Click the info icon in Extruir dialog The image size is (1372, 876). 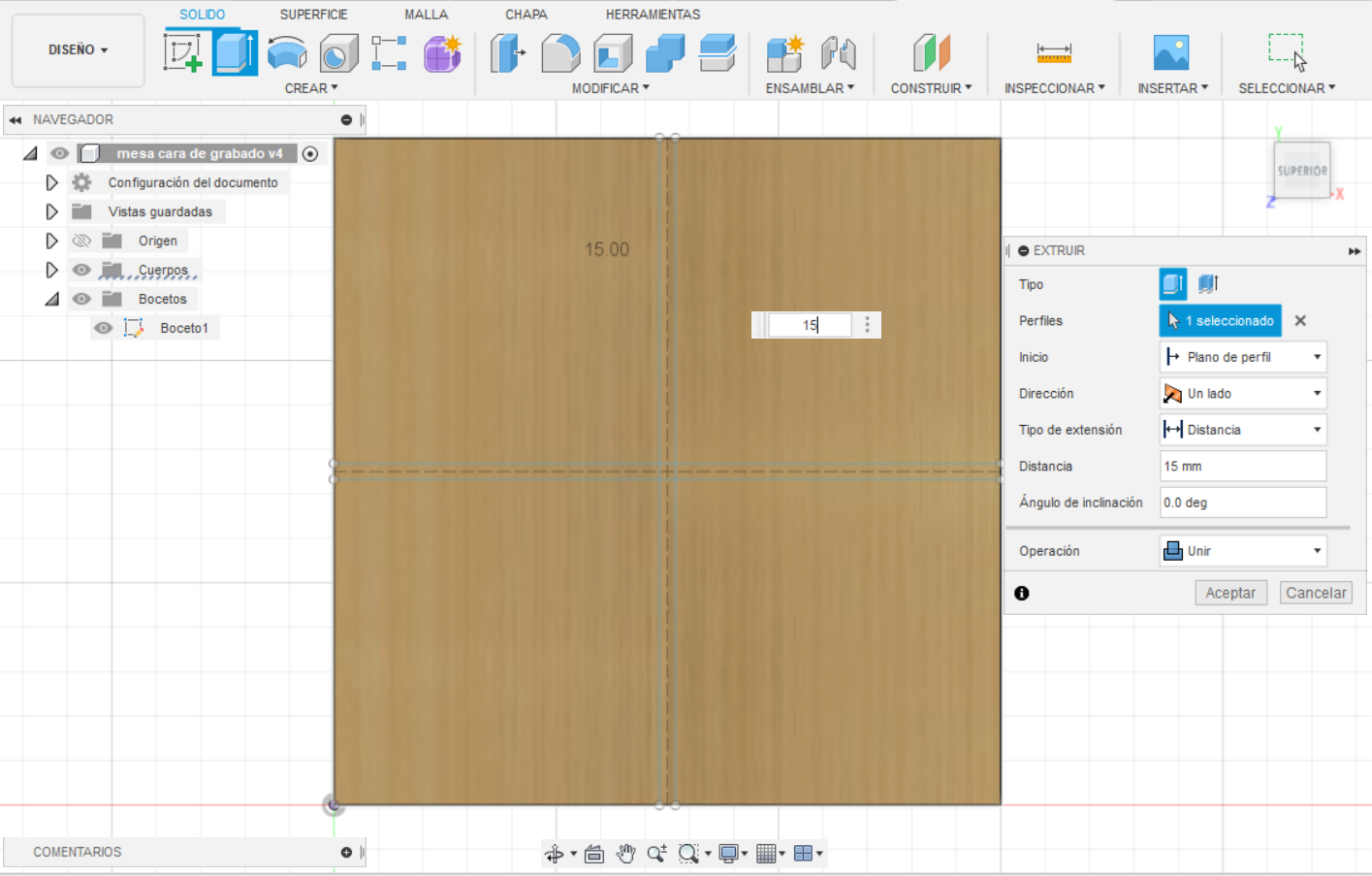pyautogui.click(x=1022, y=594)
